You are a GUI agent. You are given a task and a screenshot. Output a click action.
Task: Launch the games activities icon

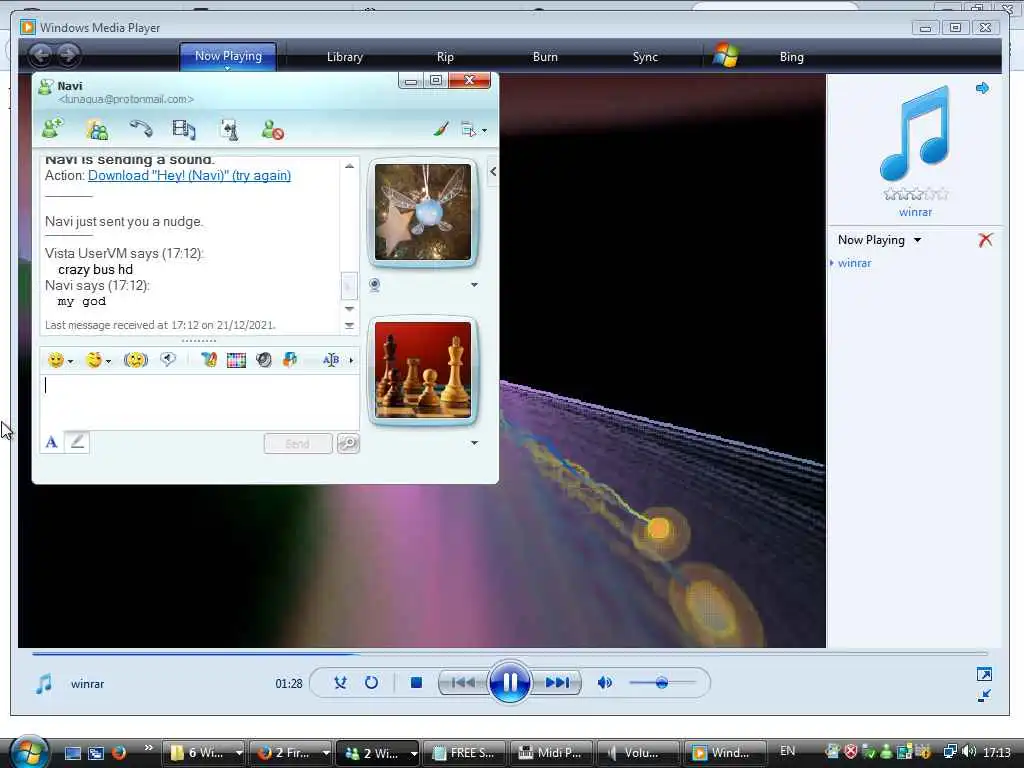tap(229, 130)
